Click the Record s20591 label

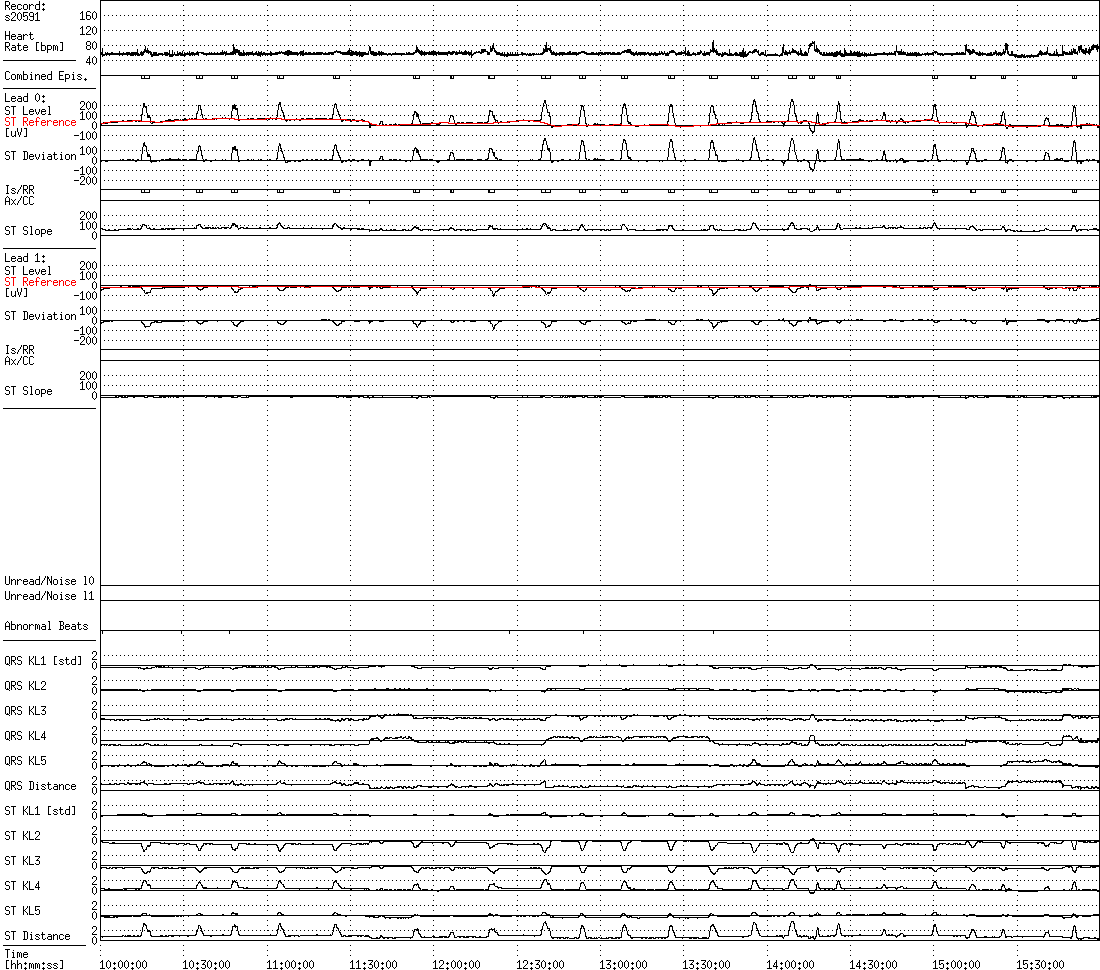coord(25,11)
